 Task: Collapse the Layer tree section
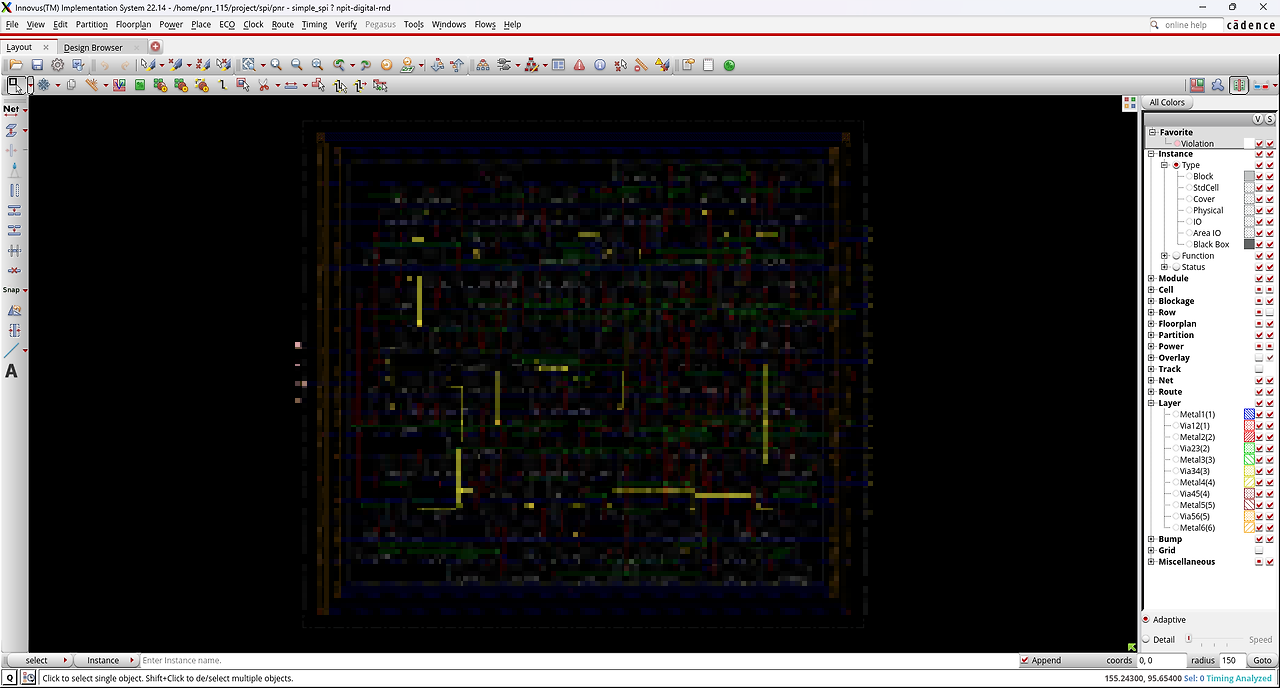(x=1151, y=404)
